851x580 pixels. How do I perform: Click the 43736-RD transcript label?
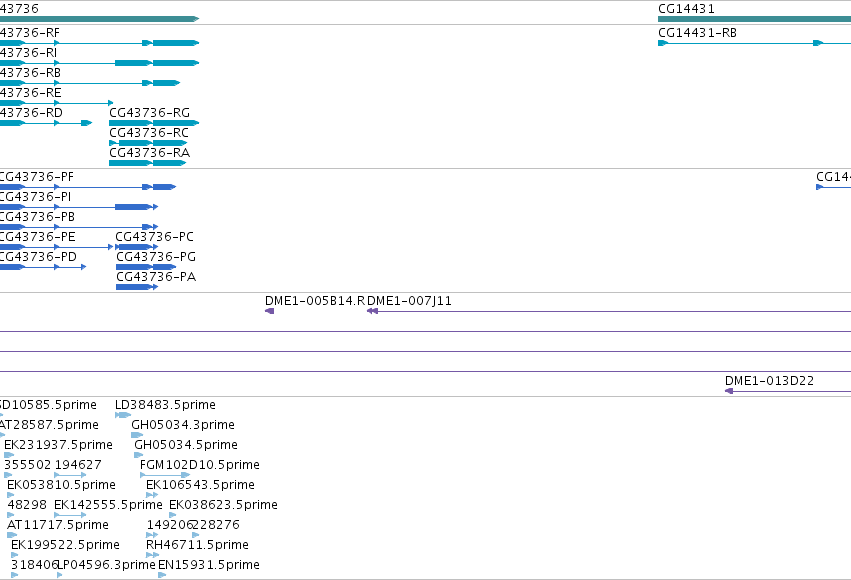[x=31, y=112]
